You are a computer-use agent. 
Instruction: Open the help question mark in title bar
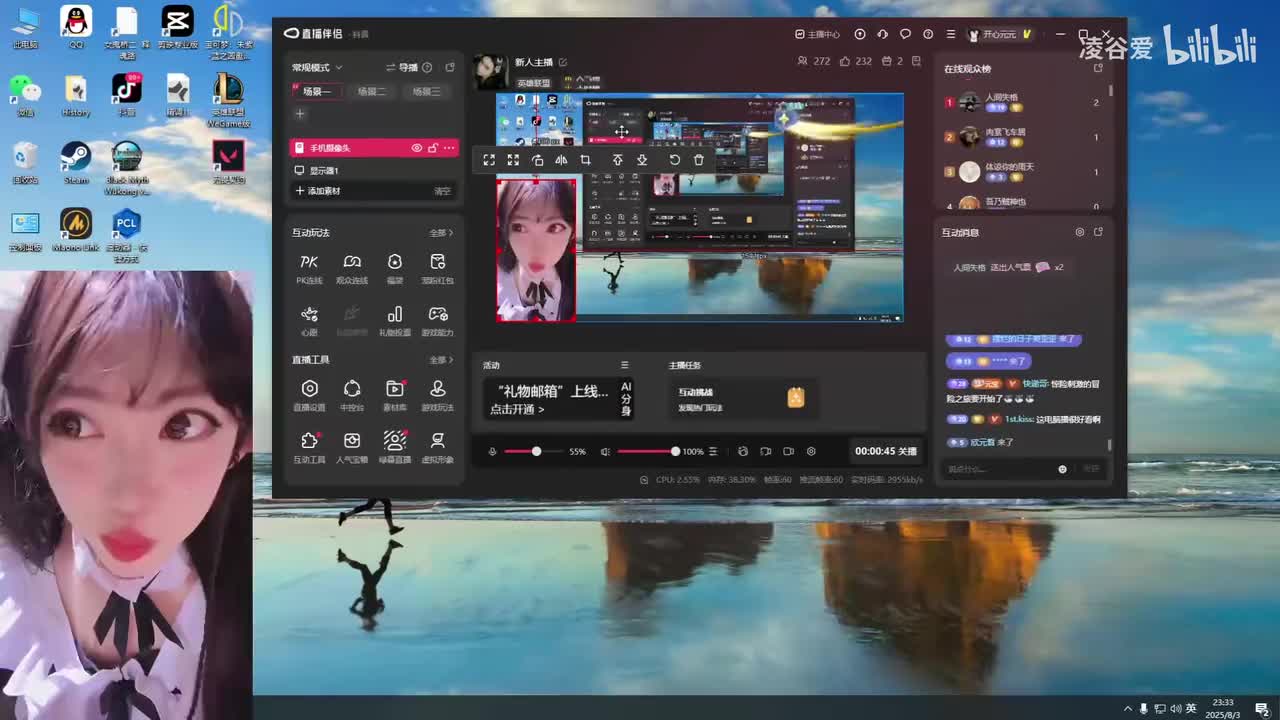click(x=928, y=34)
